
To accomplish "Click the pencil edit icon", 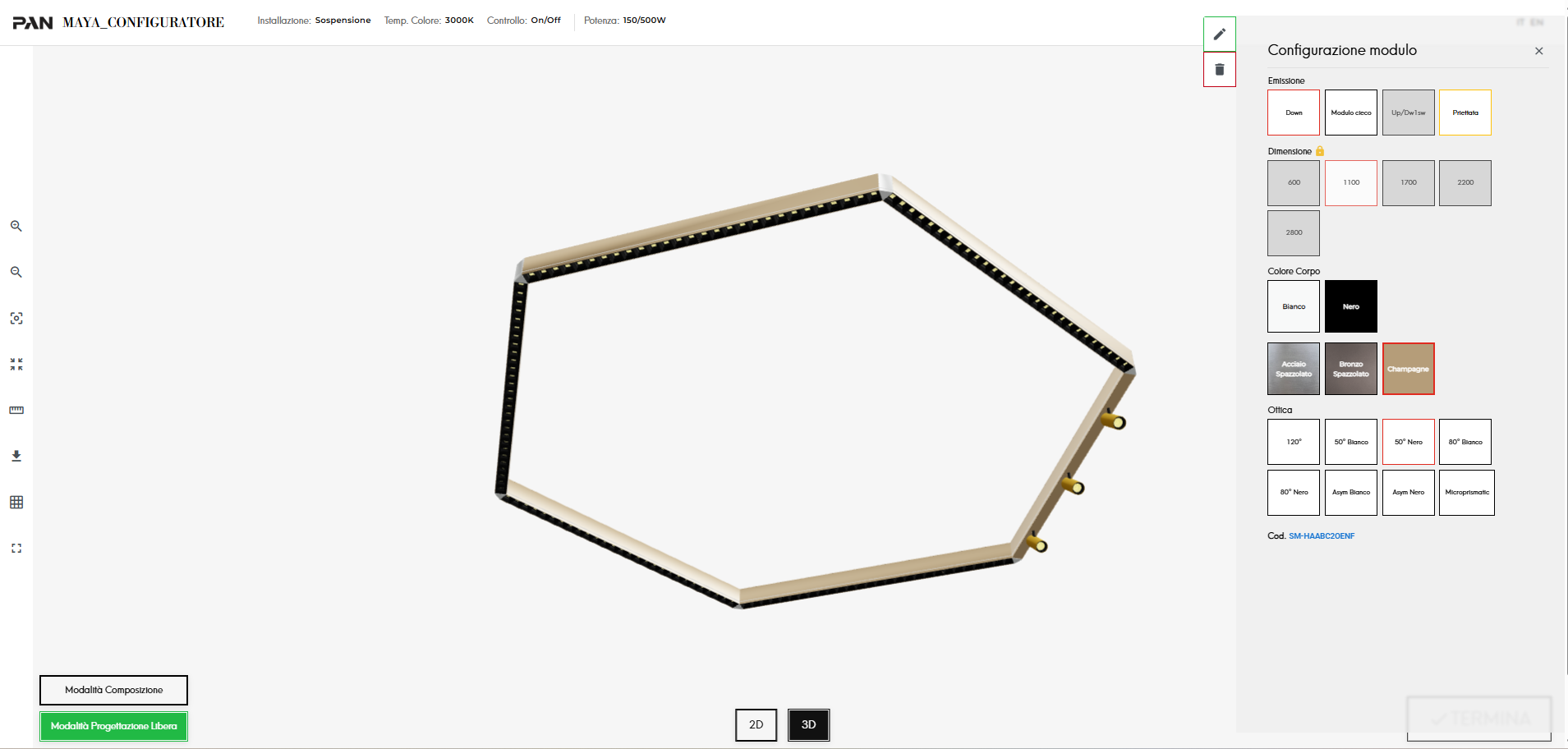I will coord(1220,34).
